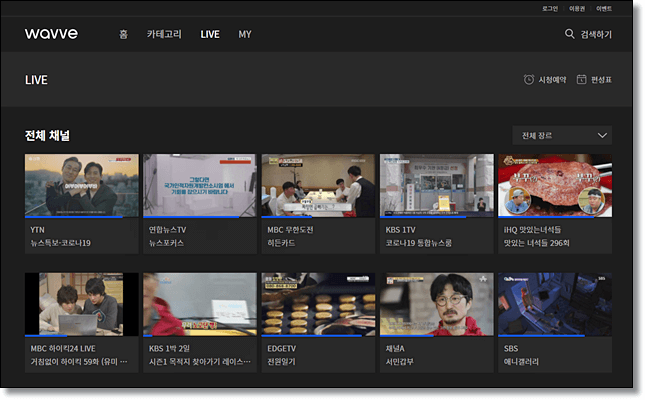Go to the 홈 menu
The image size is (645, 400).
(x=123, y=34)
